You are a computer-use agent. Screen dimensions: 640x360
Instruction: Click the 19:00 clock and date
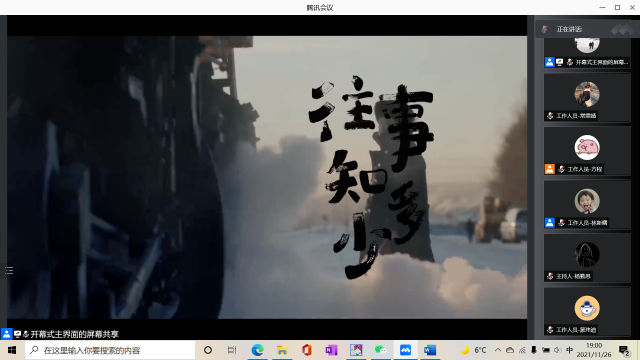(x=594, y=350)
